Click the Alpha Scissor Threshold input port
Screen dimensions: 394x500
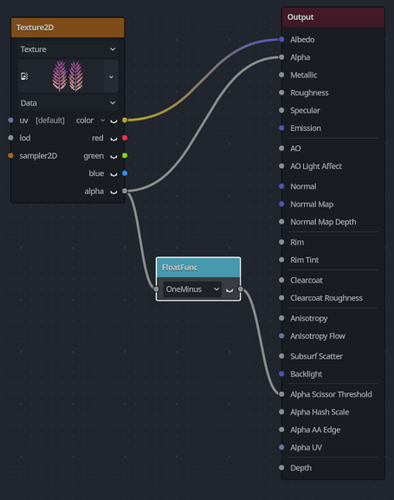pyautogui.click(x=282, y=394)
